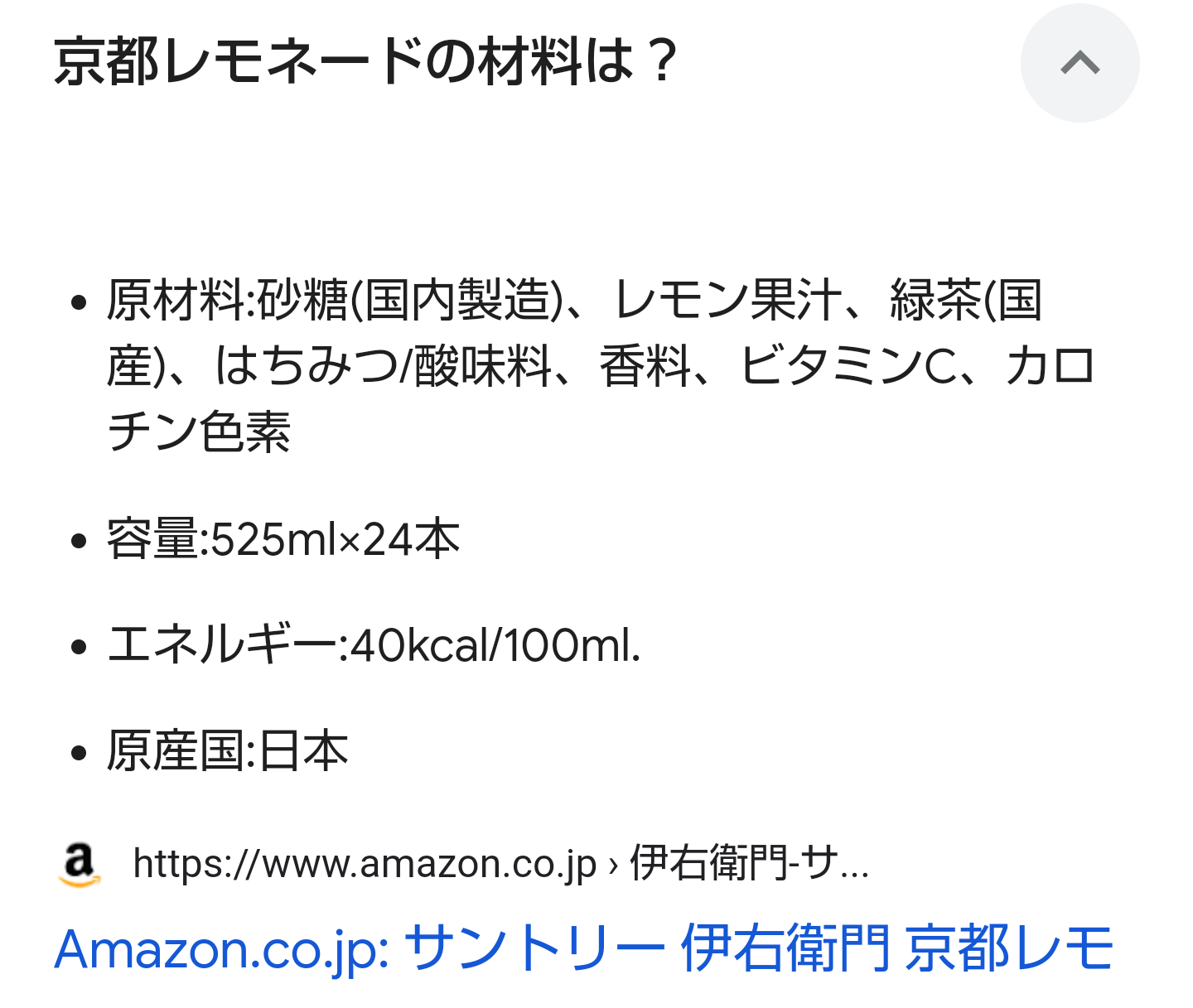Click the https://www.amazon.co.jp URL text

click(x=365, y=865)
